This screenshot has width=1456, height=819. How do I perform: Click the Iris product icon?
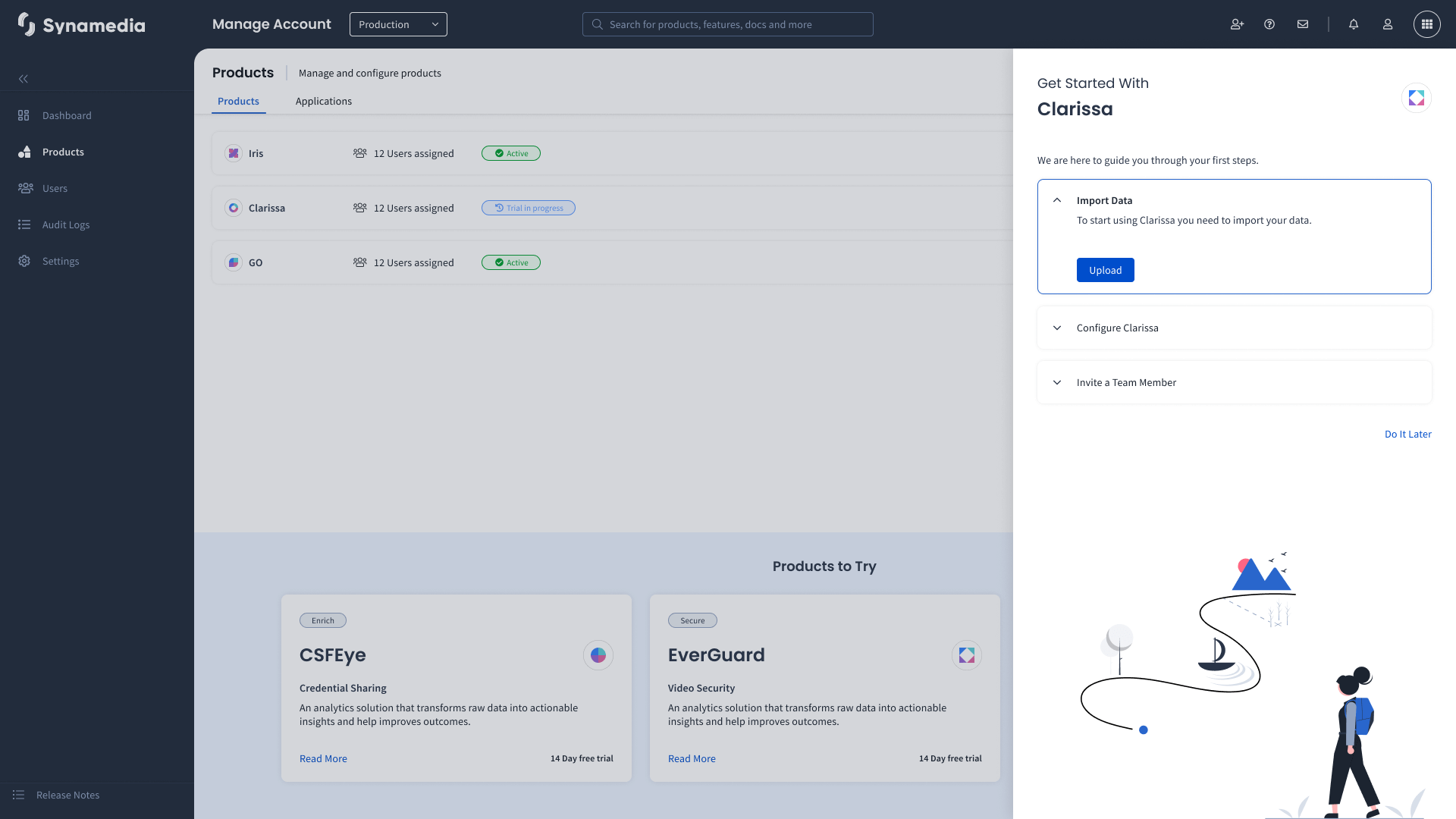click(234, 153)
